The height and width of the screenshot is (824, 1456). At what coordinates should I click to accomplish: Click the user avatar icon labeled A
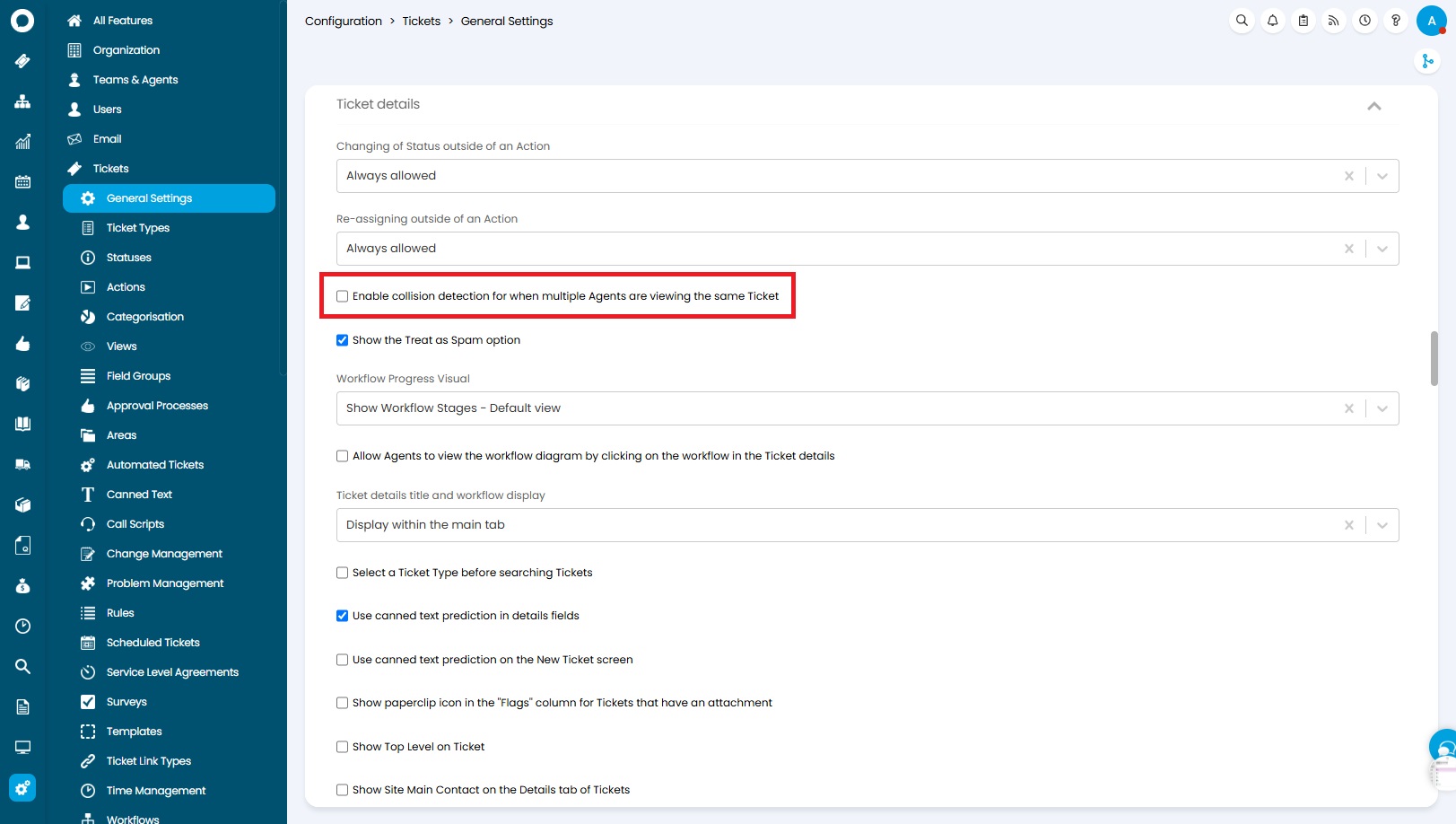click(1431, 21)
